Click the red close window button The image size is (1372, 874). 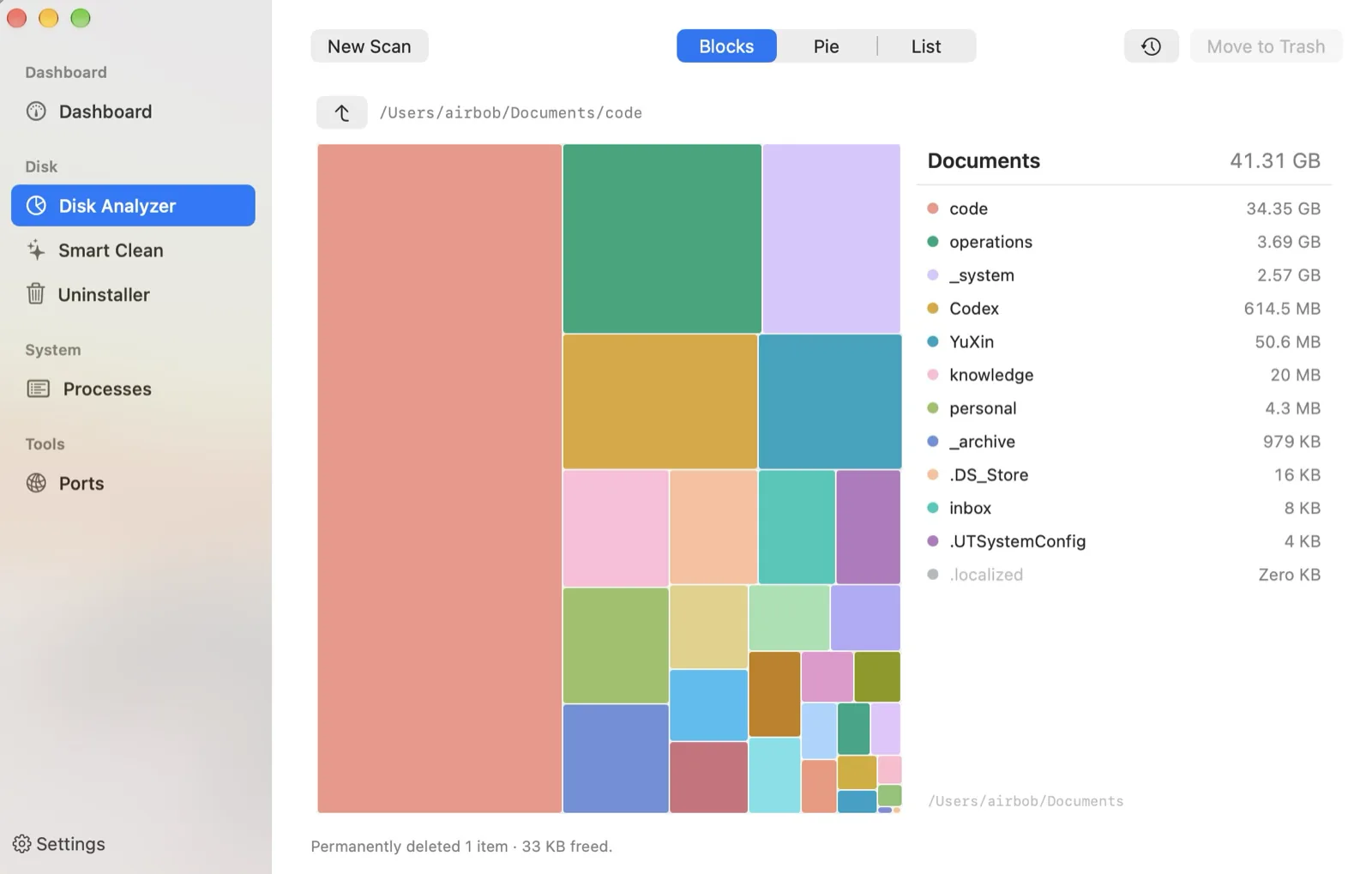tap(16, 18)
